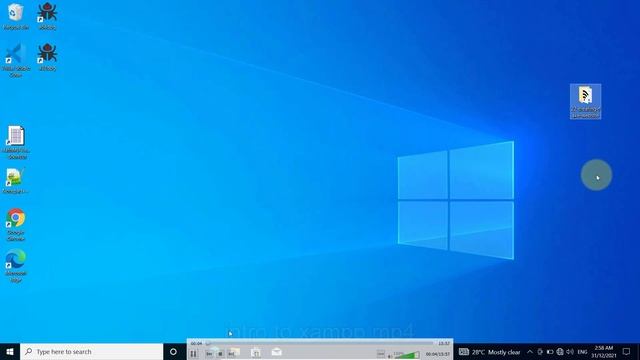Select the Notepad++ shortcut icon on desktop

(15, 181)
